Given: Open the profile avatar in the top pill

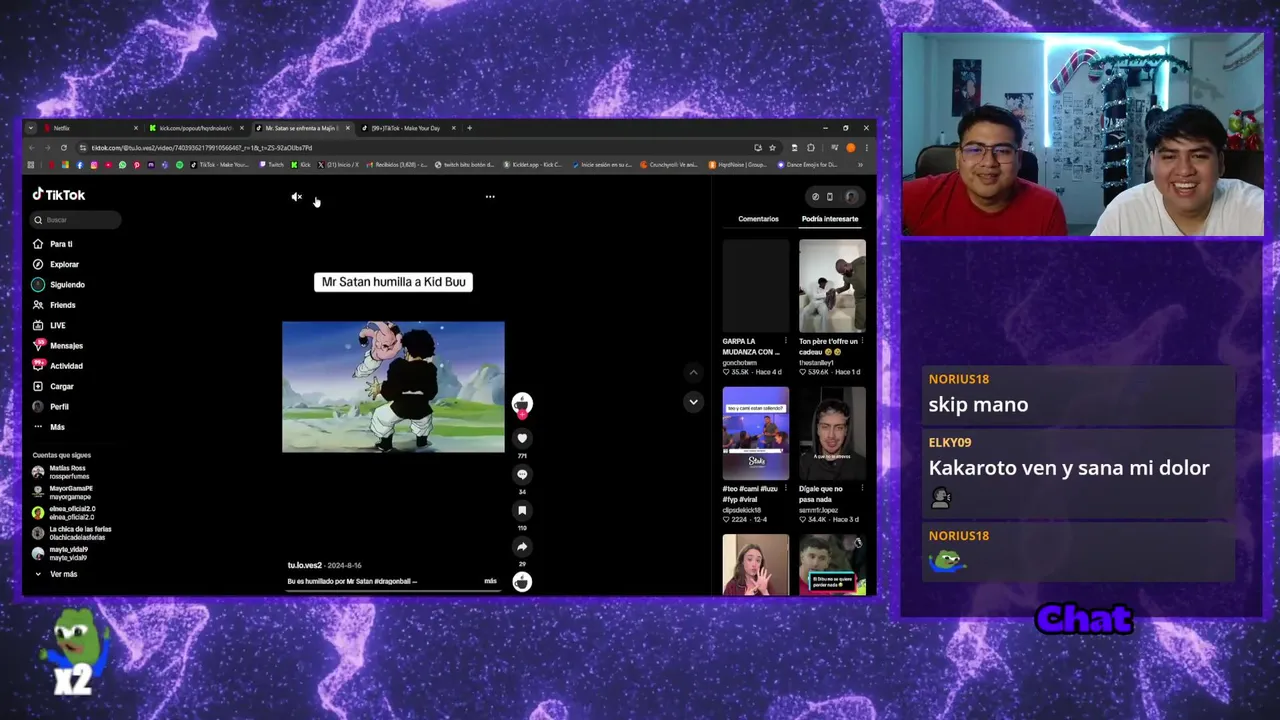Looking at the screenshot, I should [x=851, y=197].
